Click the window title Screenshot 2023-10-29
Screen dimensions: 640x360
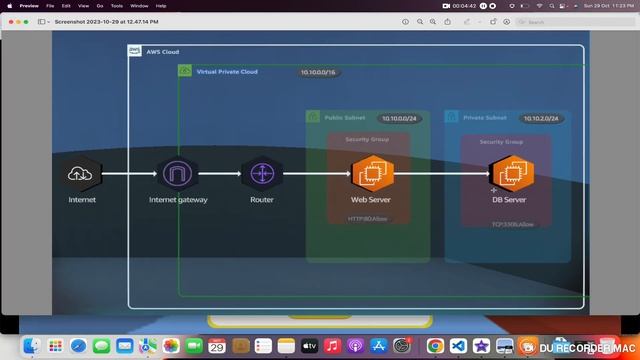coord(107,22)
